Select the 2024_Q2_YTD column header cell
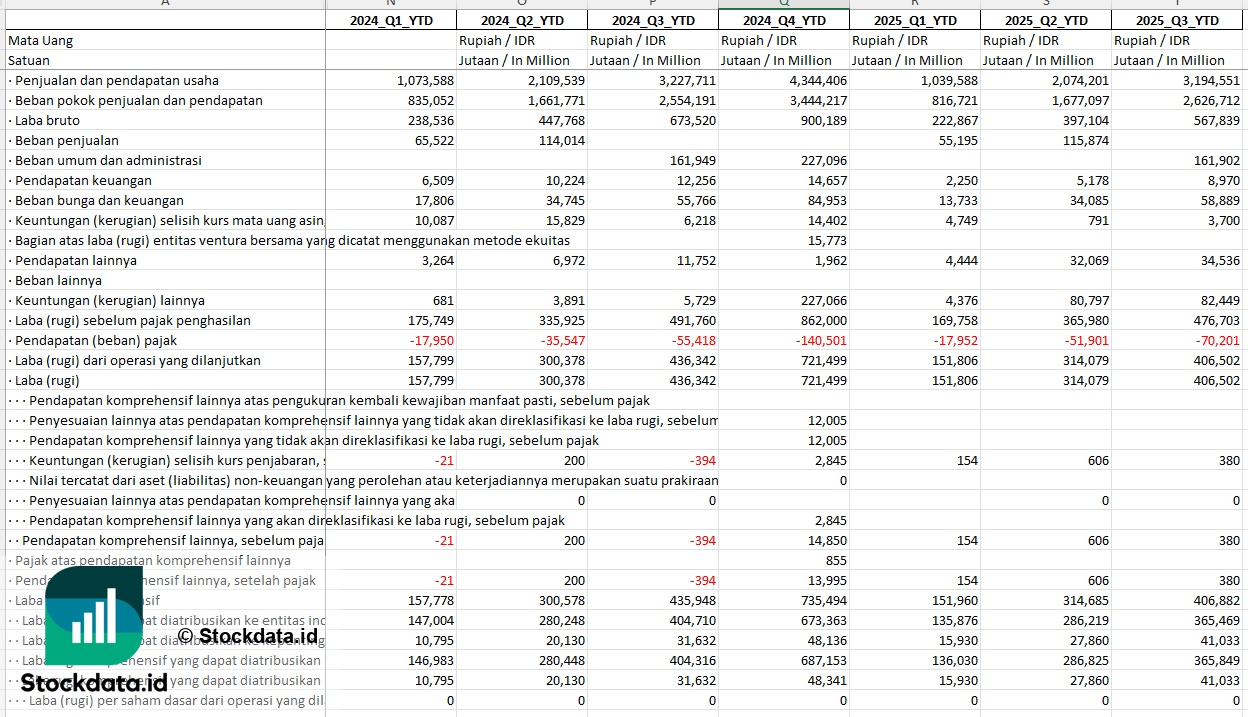The image size is (1248, 717). tap(522, 20)
